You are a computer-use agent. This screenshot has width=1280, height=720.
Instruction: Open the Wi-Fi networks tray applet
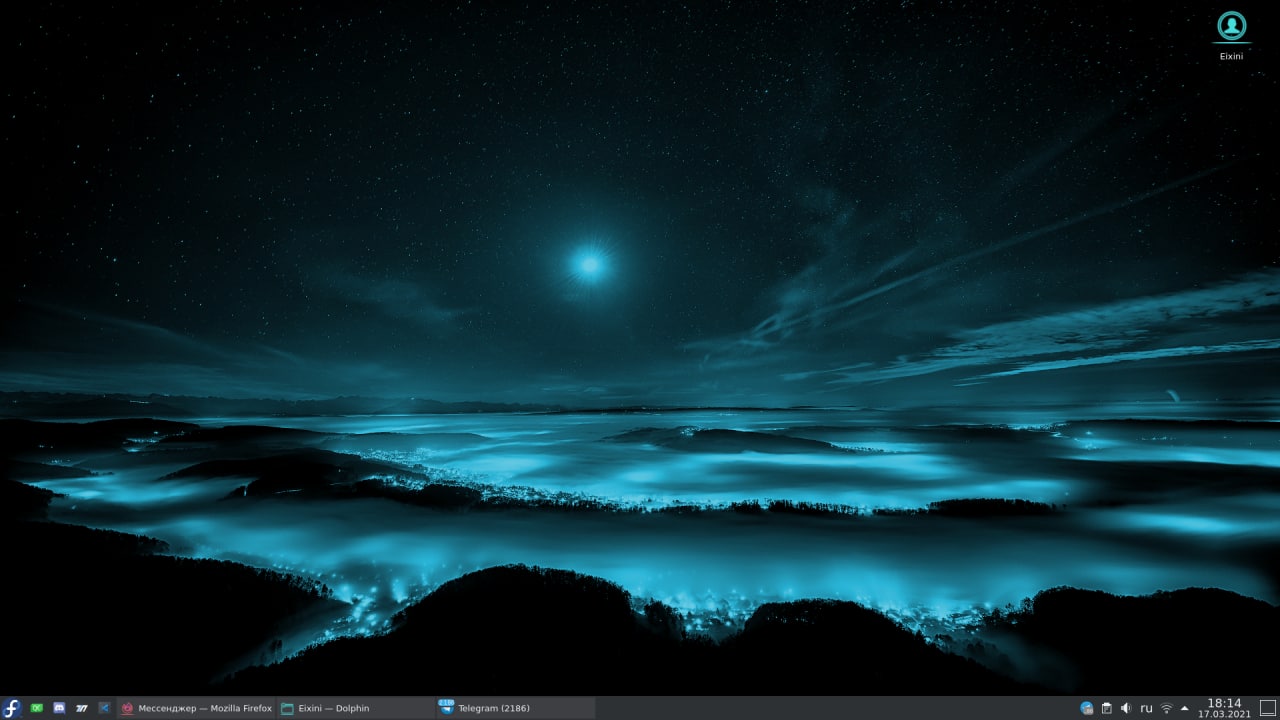tap(1166, 708)
